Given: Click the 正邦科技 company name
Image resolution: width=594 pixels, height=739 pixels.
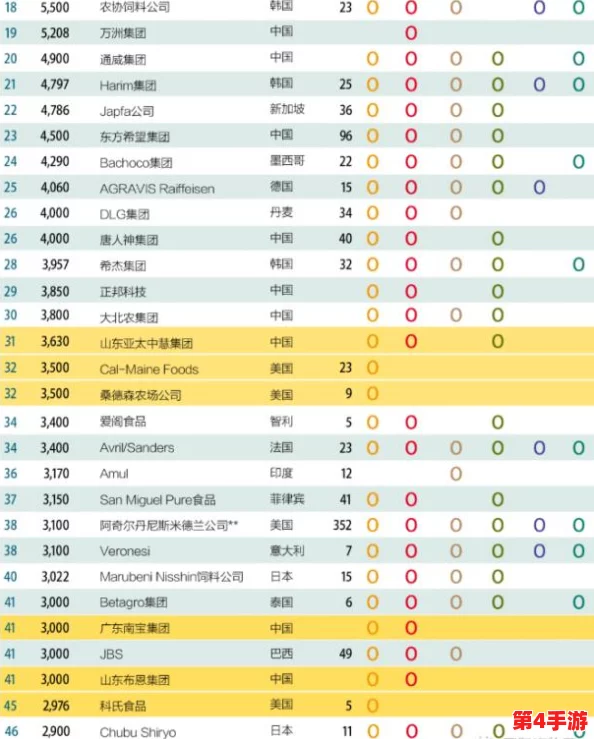Looking at the screenshot, I should [123, 292].
